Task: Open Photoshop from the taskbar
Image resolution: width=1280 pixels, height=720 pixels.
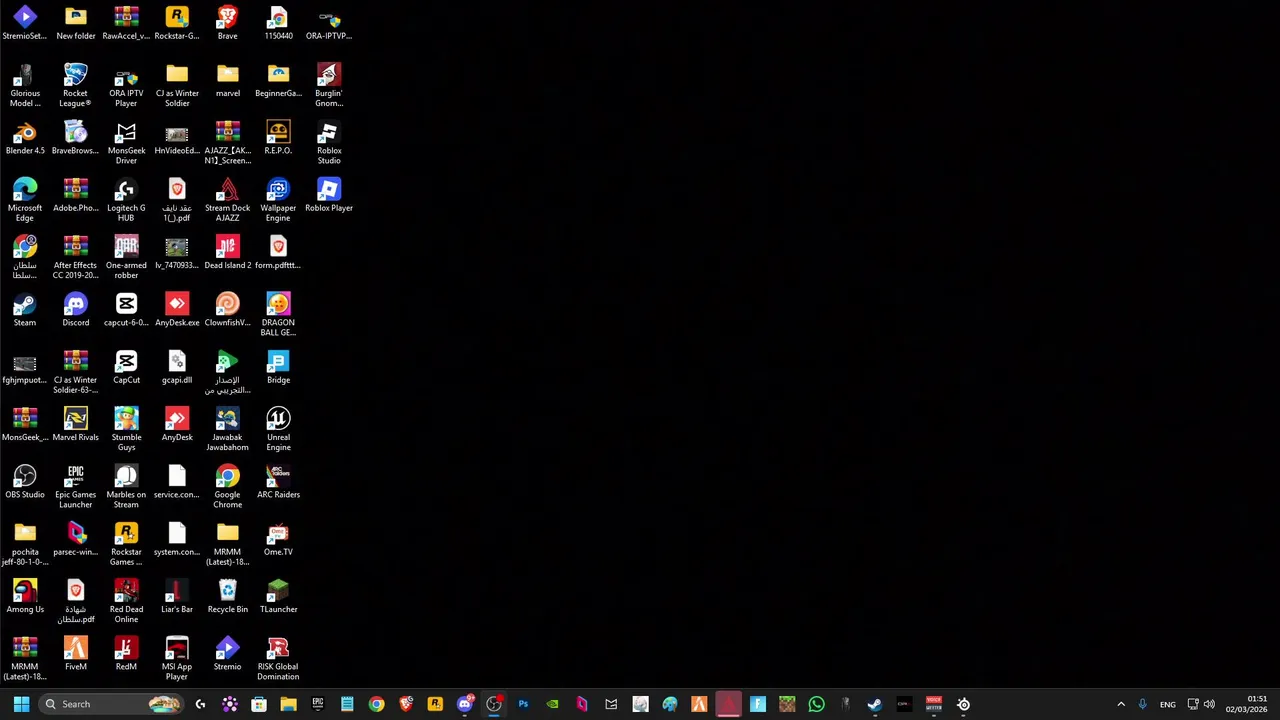Action: tap(523, 704)
